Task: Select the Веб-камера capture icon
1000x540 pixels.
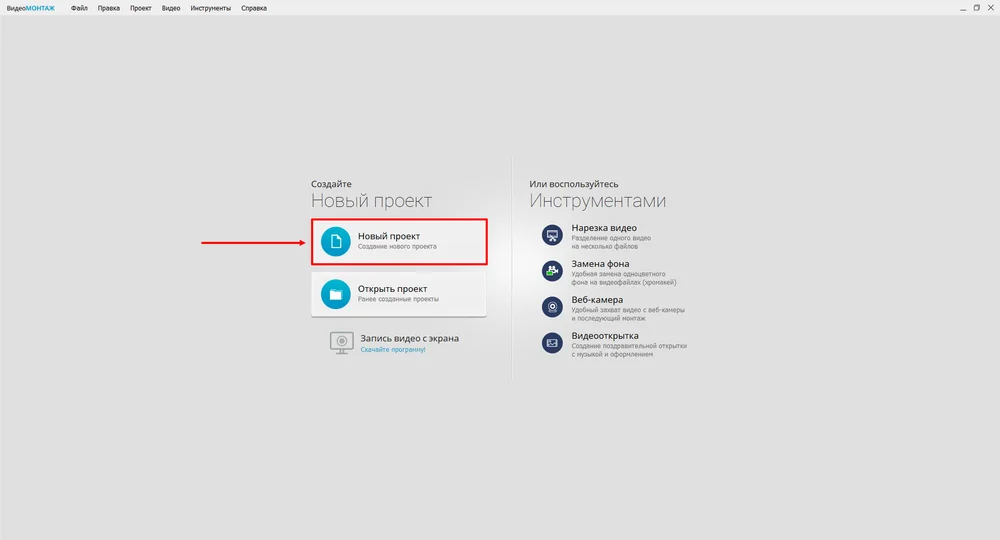Action: 552,307
